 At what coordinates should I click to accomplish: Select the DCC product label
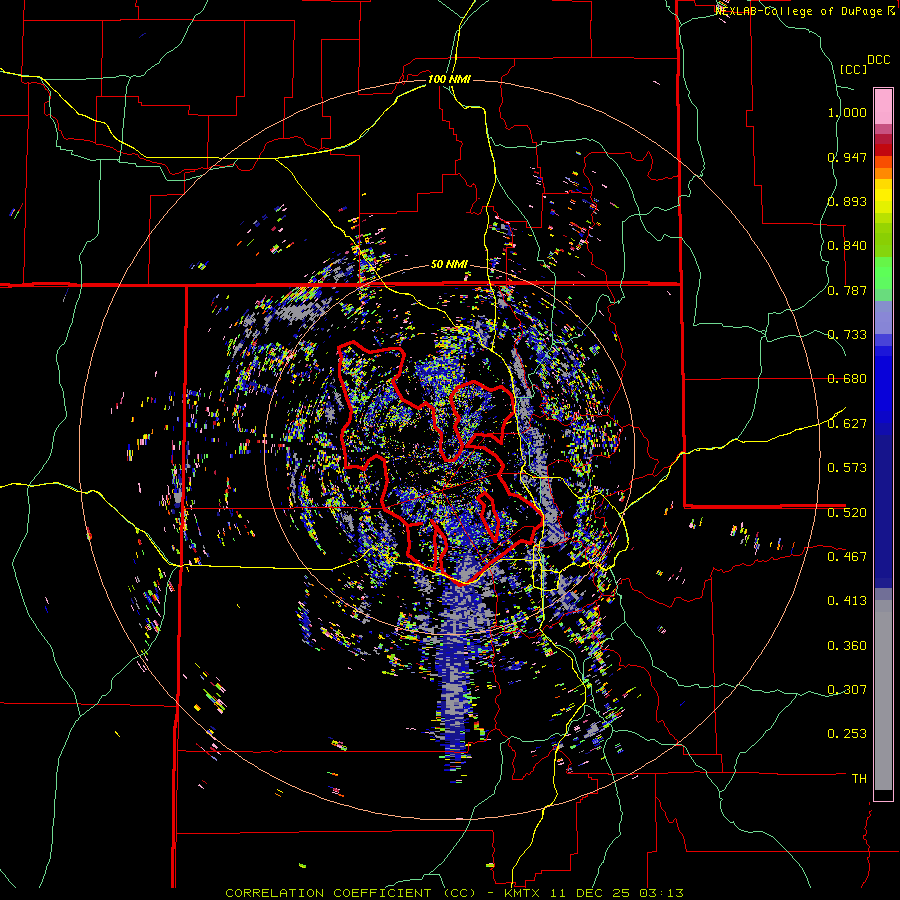click(x=878, y=60)
